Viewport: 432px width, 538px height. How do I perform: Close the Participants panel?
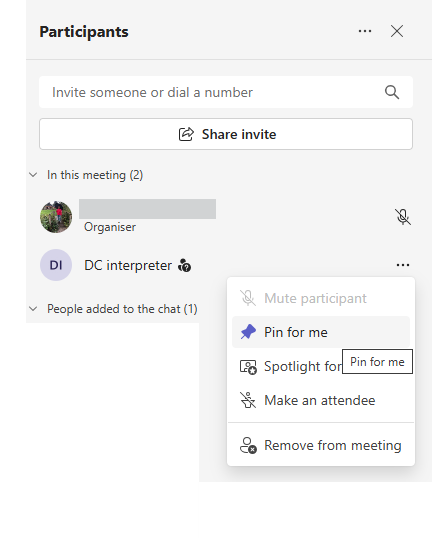coord(397,31)
